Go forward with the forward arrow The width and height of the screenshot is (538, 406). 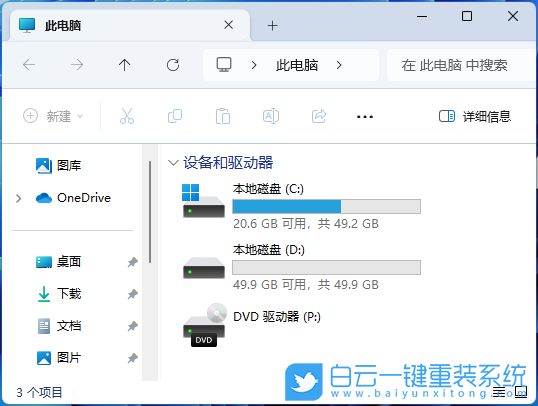pos(77,65)
